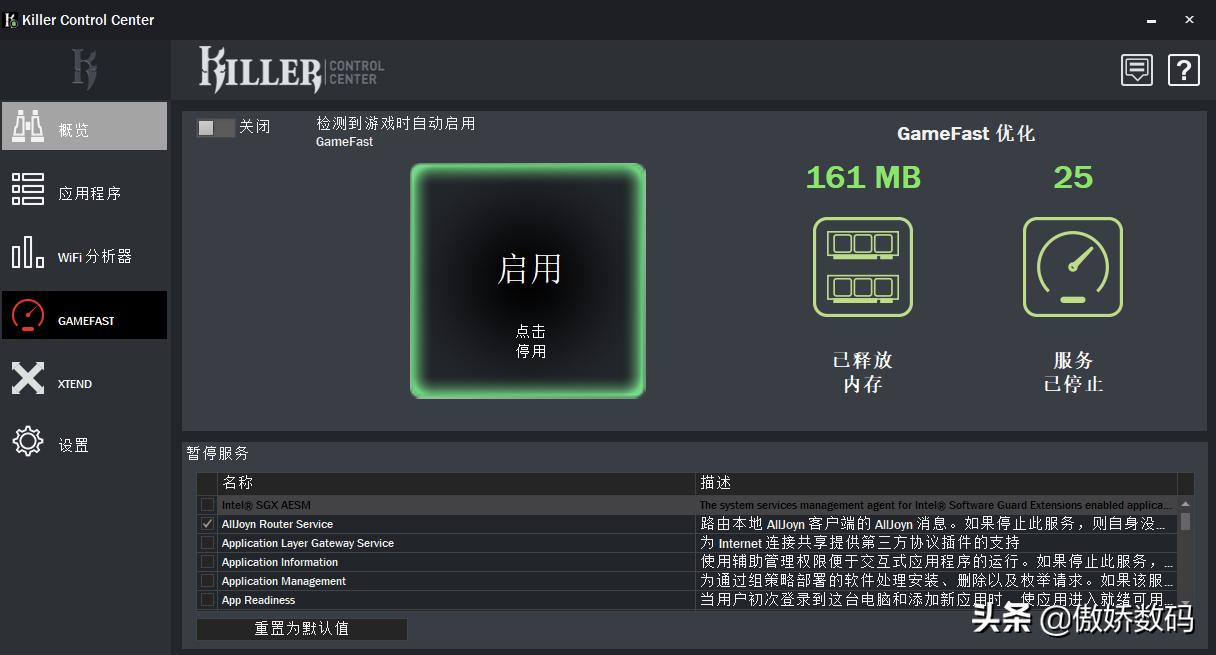Image resolution: width=1216 pixels, height=655 pixels.
Task: Open help via the question mark icon
Action: tap(1183, 70)
